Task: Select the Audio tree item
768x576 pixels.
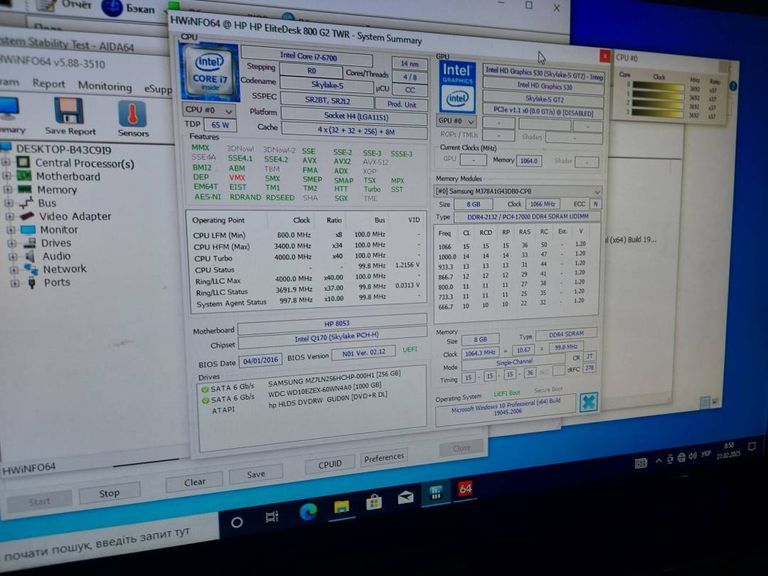Action: tap(56, 256)
